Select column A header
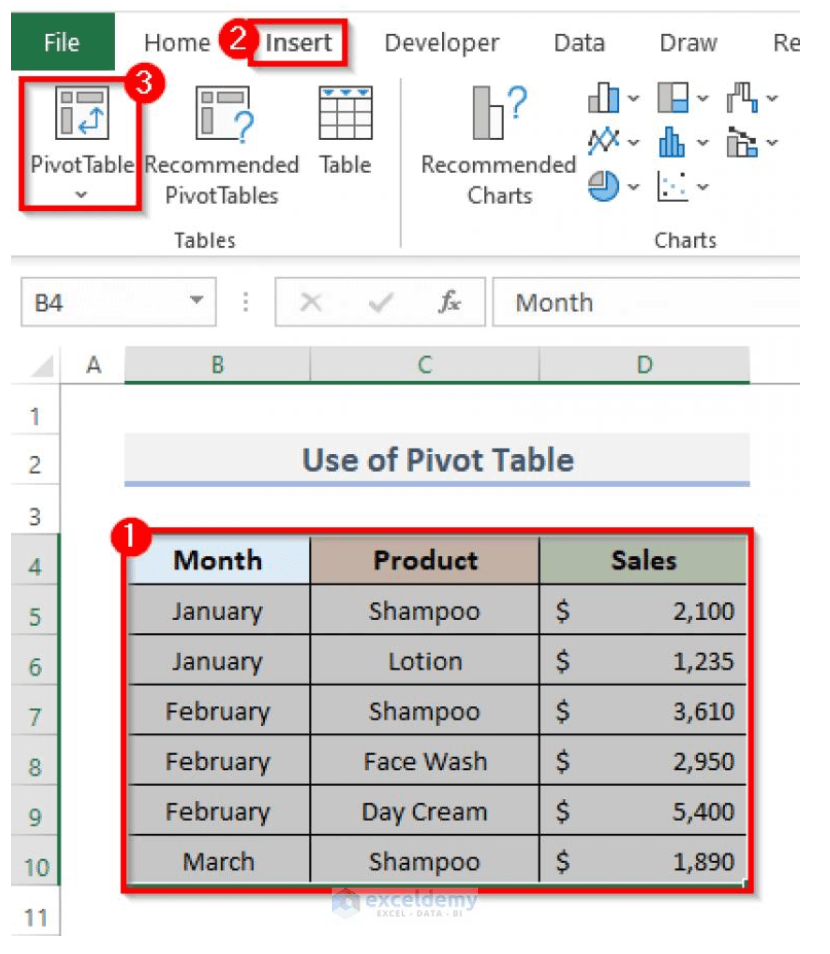Screen dimensions: 830x954 pos(93,365)
